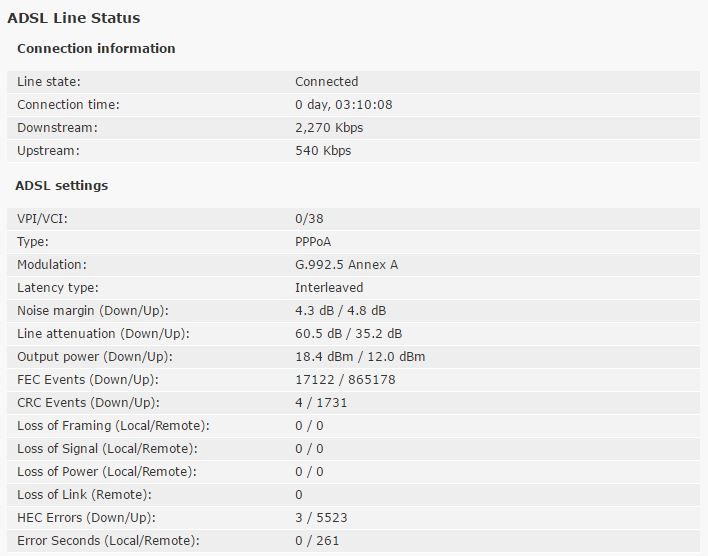Click the FEC Events value 17122 / 865178
708x556 pixels.
click(345, 380)
